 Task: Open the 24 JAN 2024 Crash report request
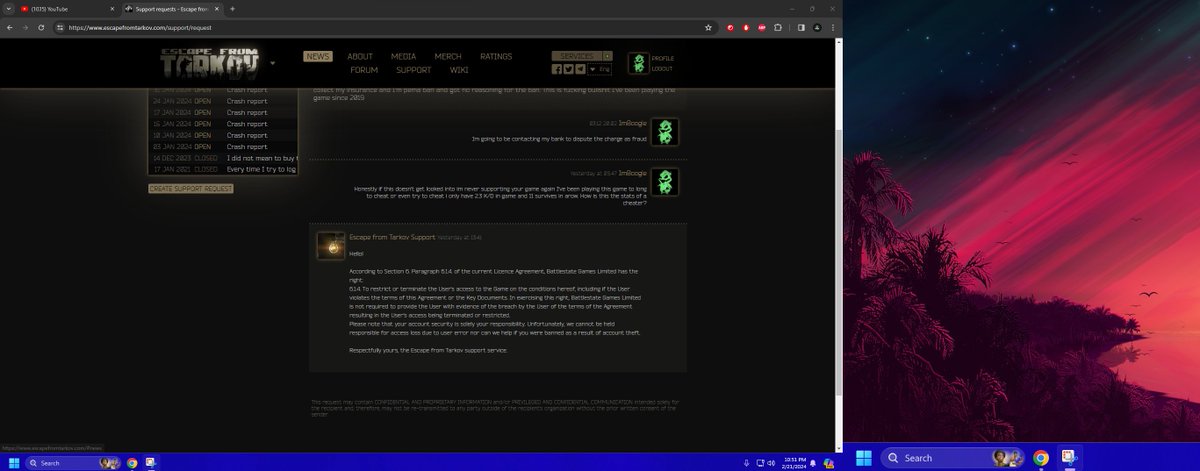(x=223, y=102)
